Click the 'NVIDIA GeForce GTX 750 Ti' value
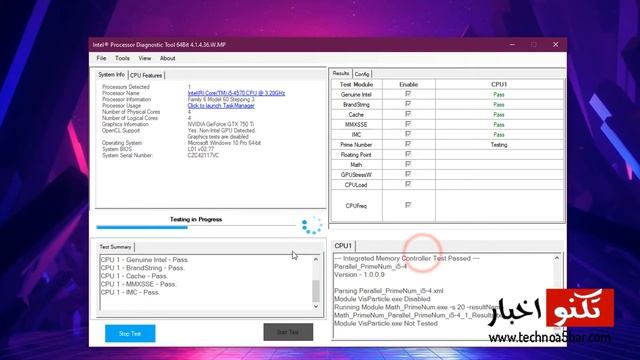Screen dimensions: 640x360 [220, 124]
